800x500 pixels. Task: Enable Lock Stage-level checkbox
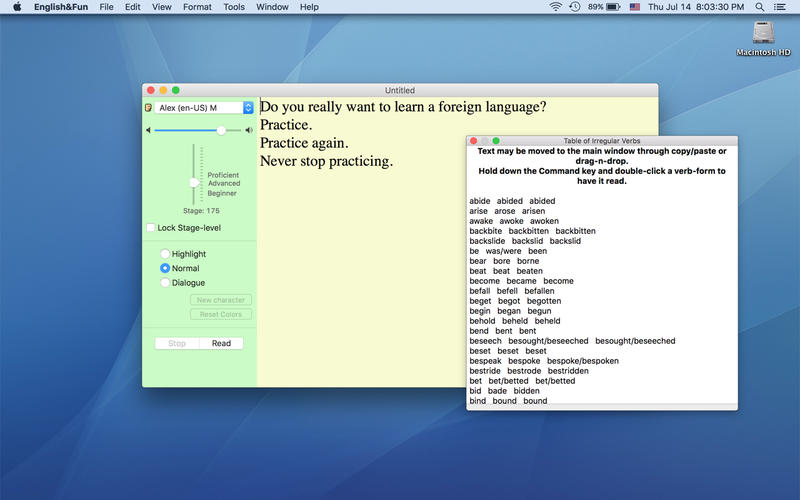151,228
